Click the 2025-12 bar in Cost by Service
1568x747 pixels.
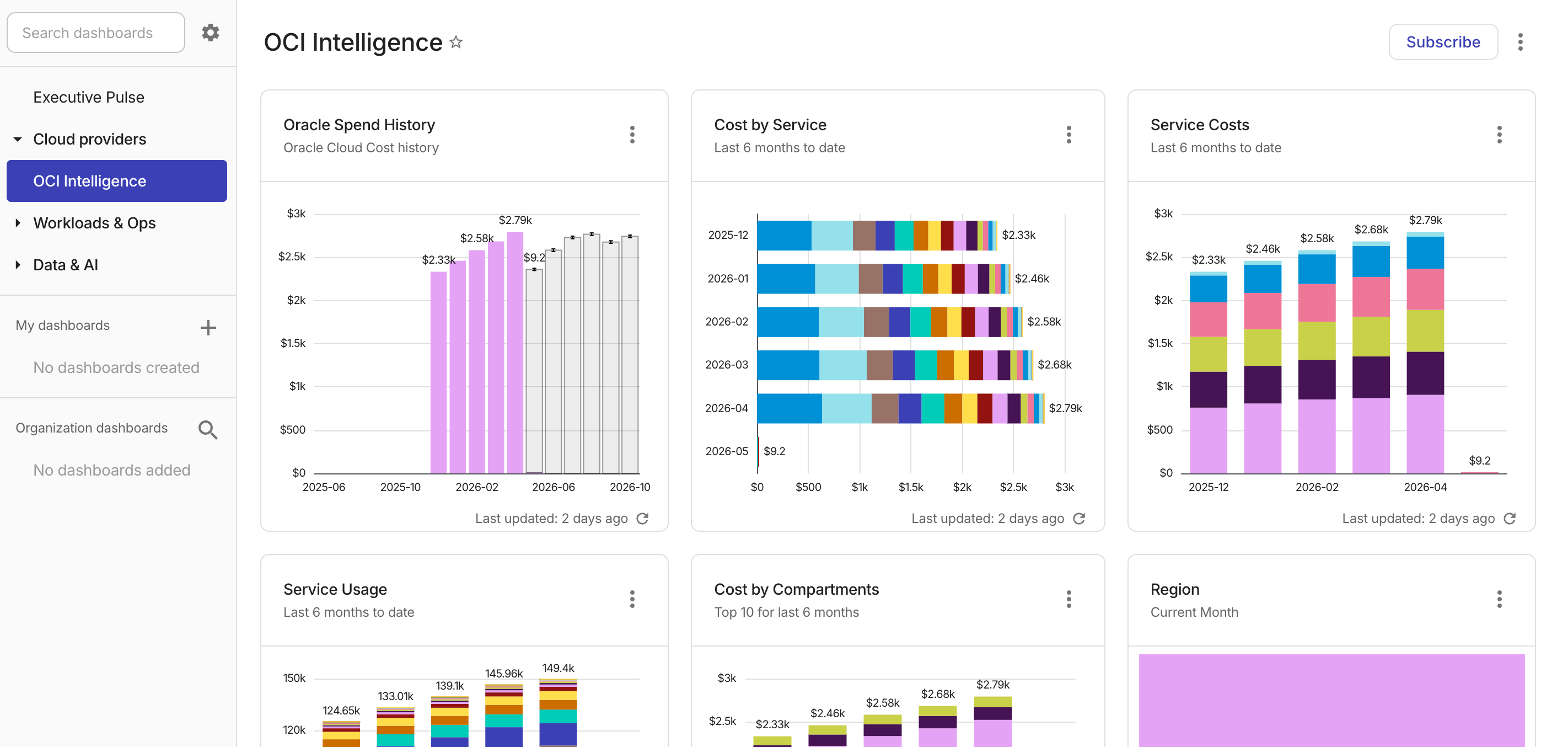coord(877,235)
